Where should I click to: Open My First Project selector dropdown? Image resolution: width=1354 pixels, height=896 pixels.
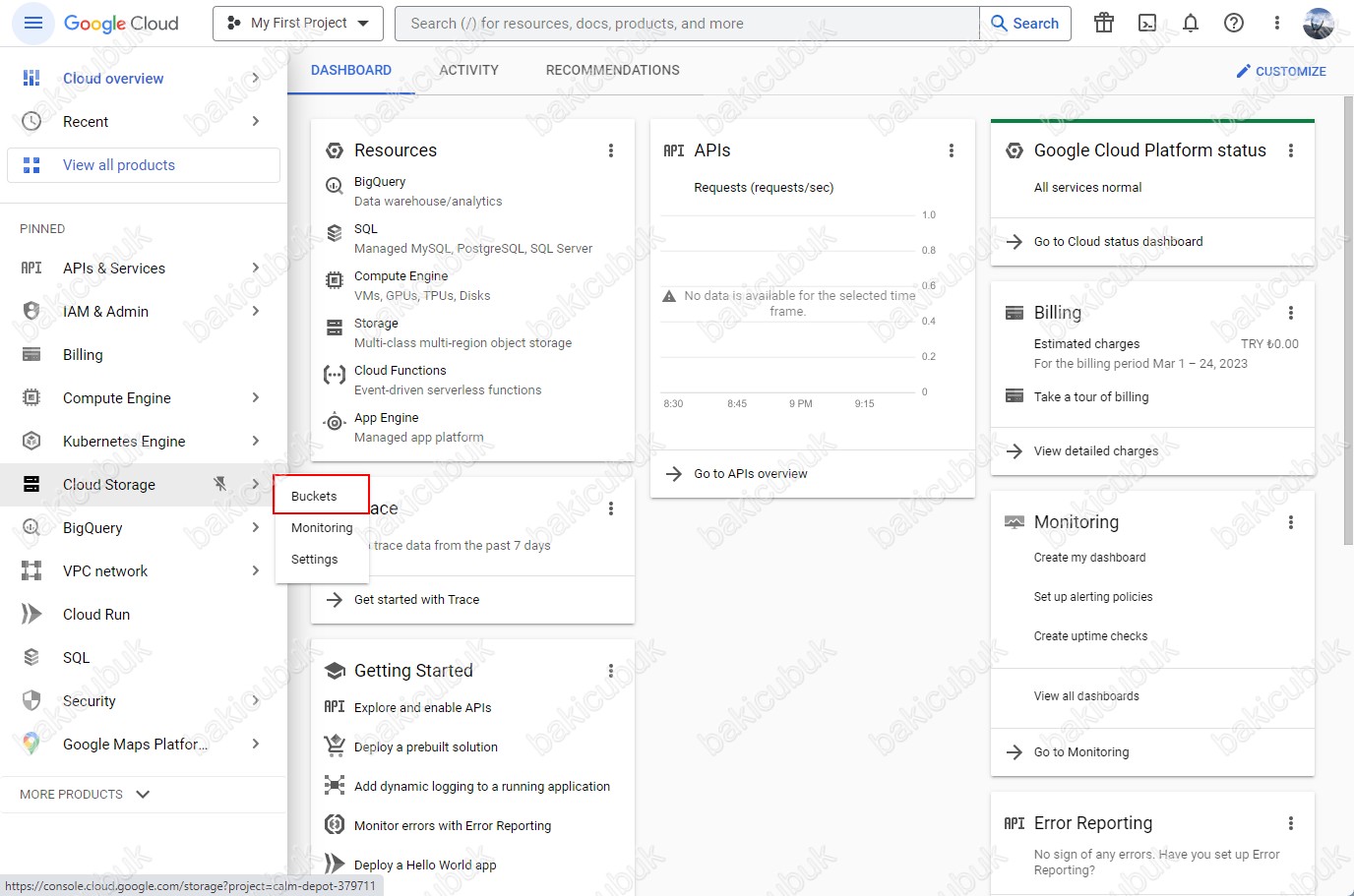298,23
